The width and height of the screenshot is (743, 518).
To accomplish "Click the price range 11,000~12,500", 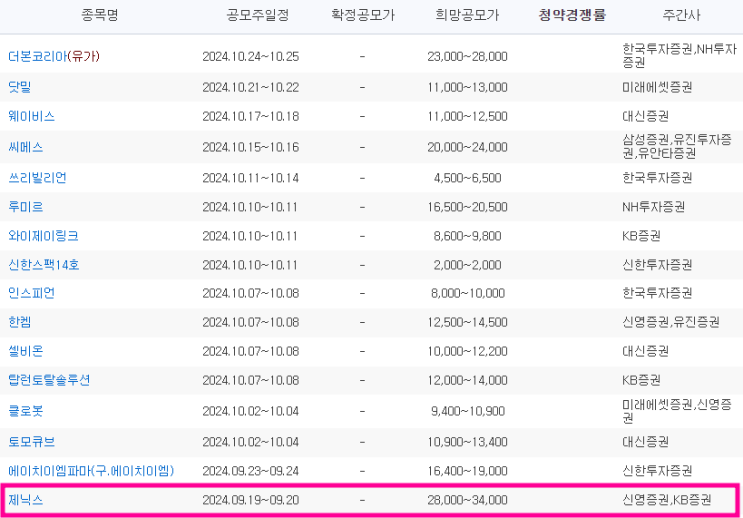I will tap(467, 116).
